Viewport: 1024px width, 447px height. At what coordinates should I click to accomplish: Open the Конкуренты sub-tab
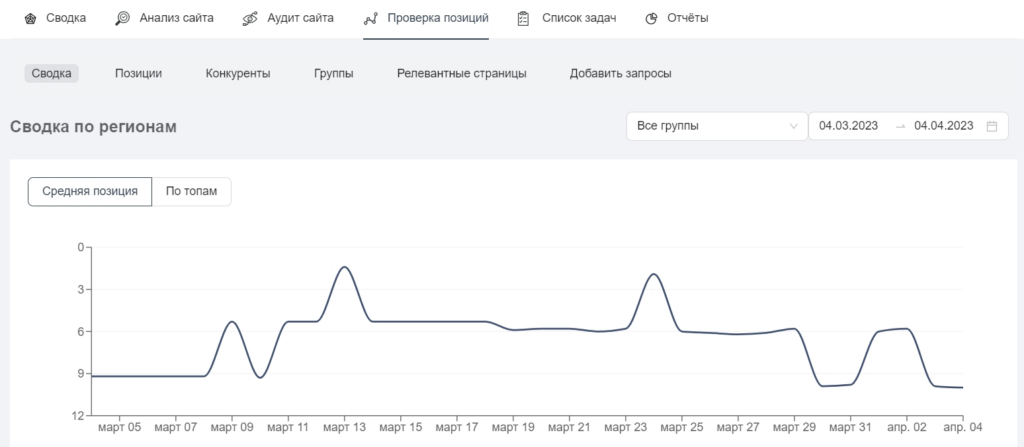pos(238,73)
